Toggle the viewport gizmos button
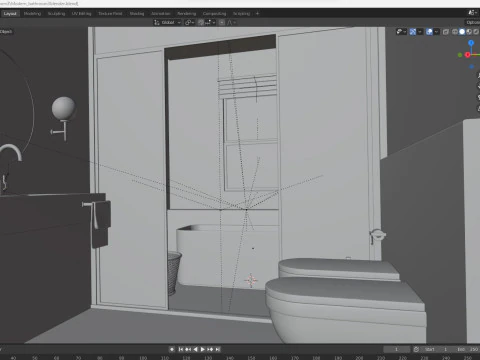 tap(413, 32)
